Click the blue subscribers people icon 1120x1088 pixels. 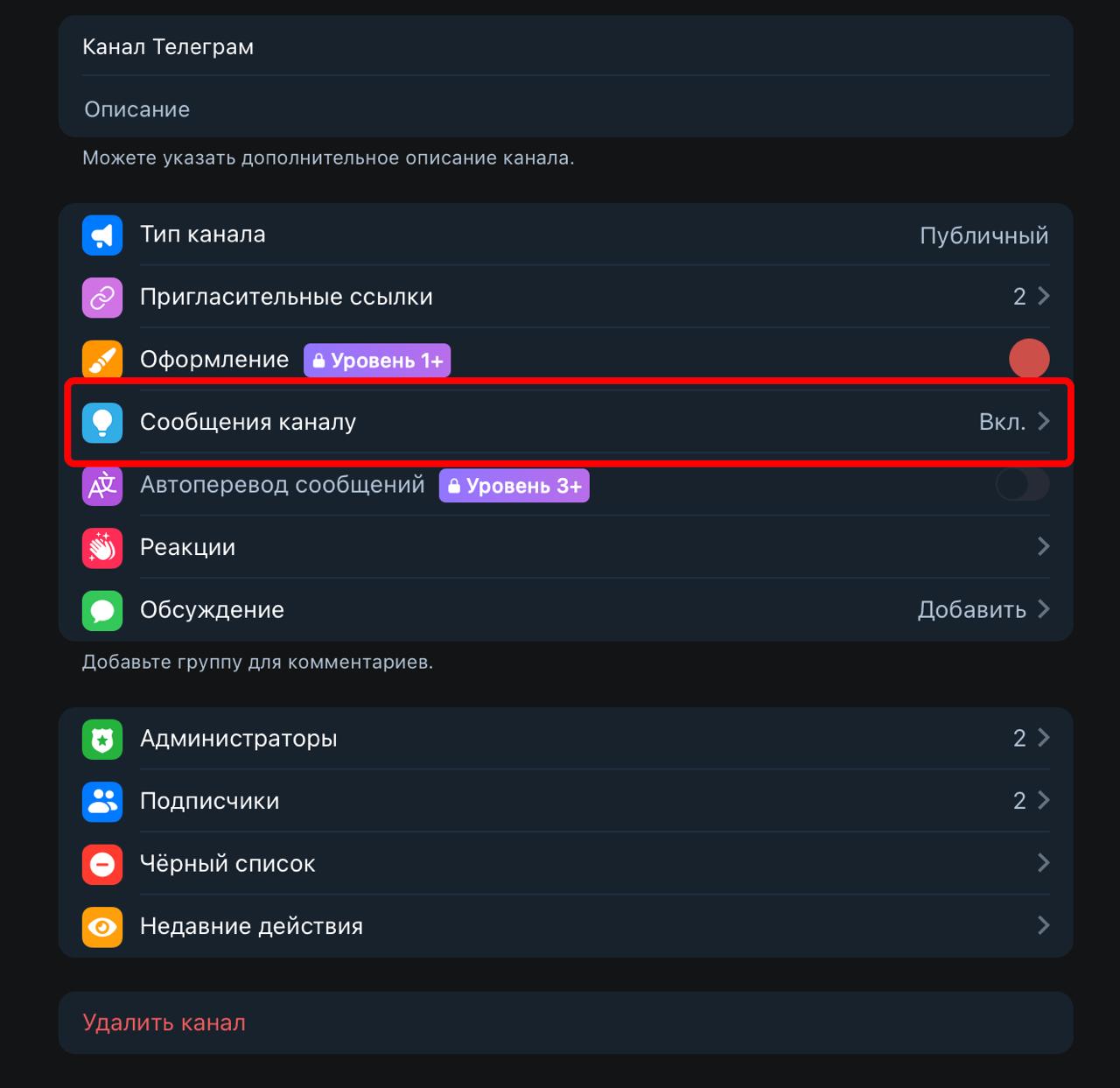pos(102,802)
